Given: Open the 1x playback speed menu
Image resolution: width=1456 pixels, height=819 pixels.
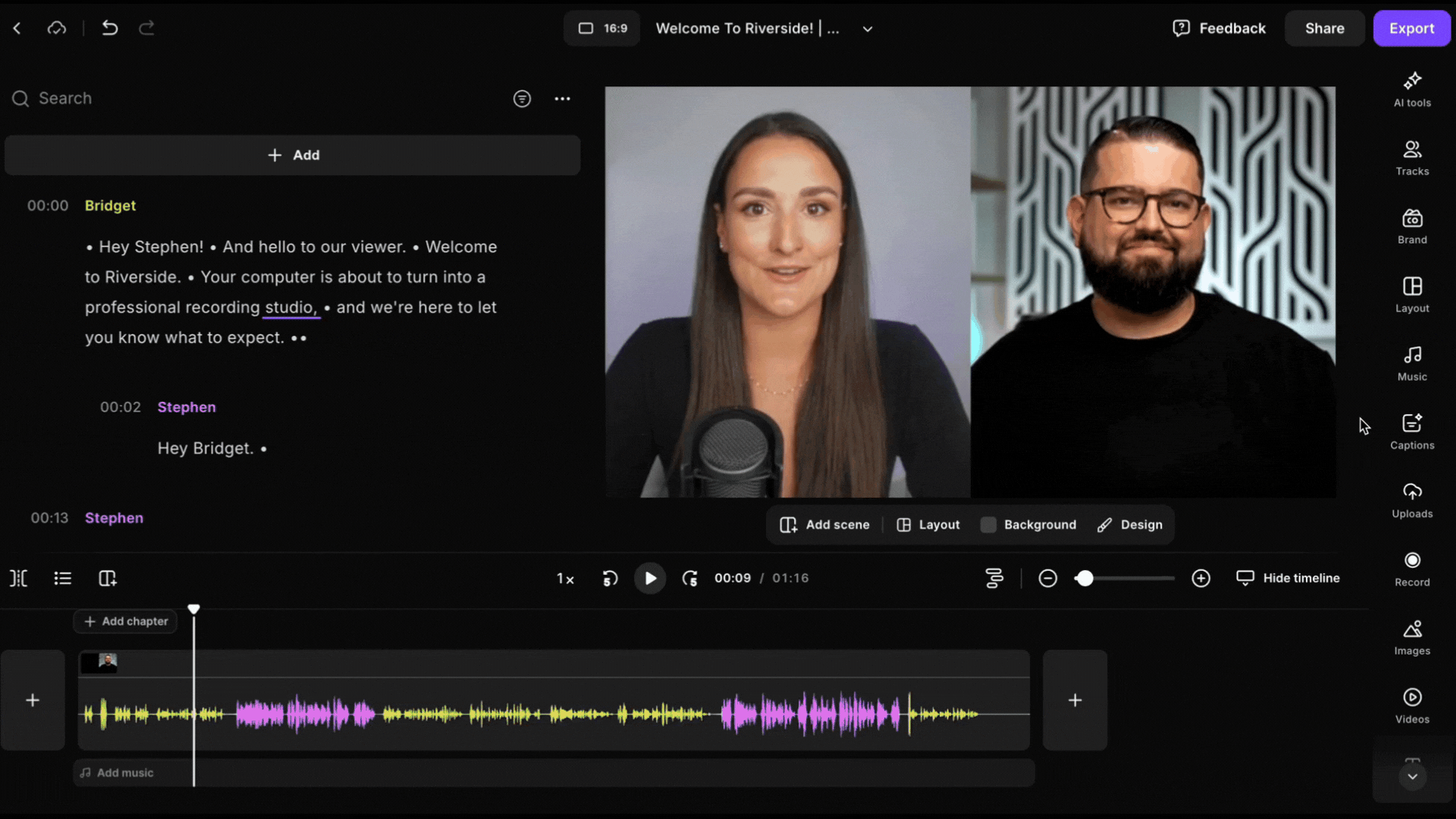Looking at the screenshot, I should pos(565,579).
